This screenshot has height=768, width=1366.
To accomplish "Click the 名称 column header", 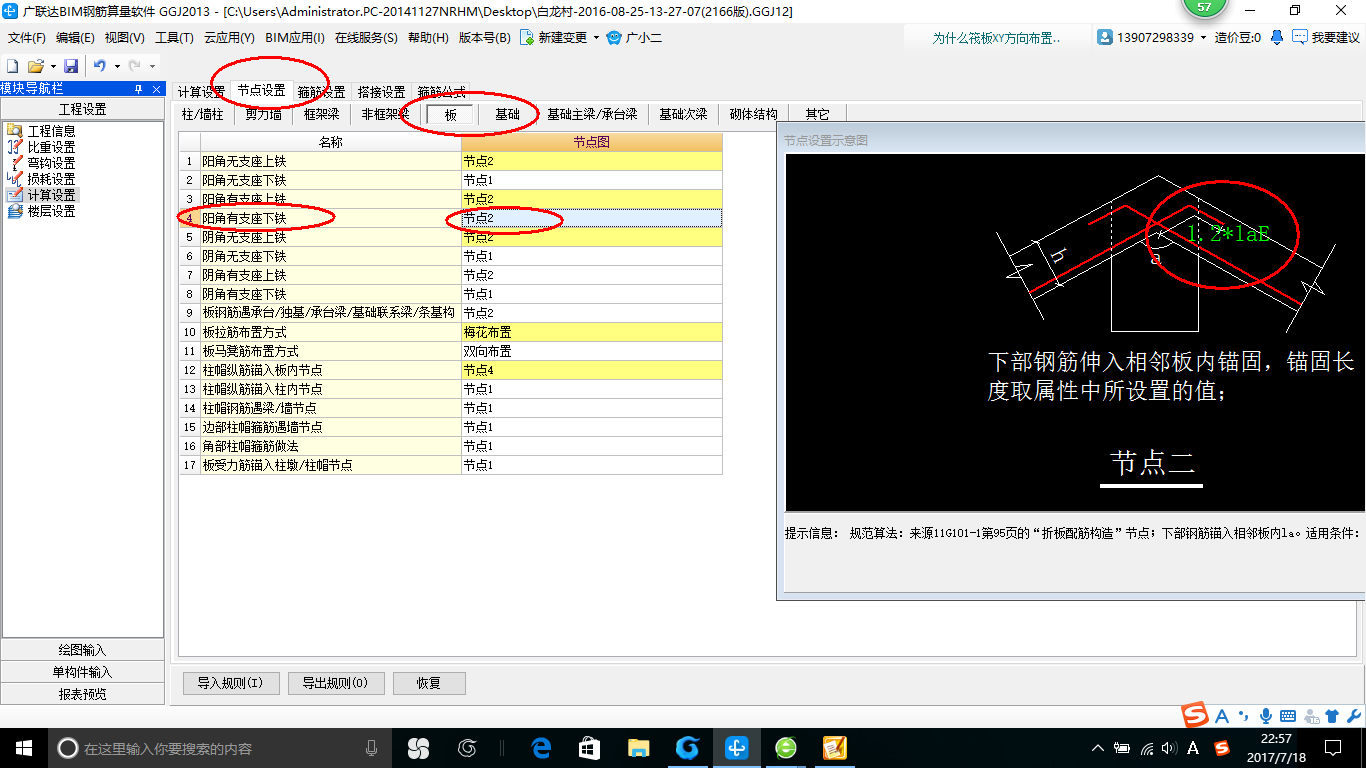I will pos(330,142).
